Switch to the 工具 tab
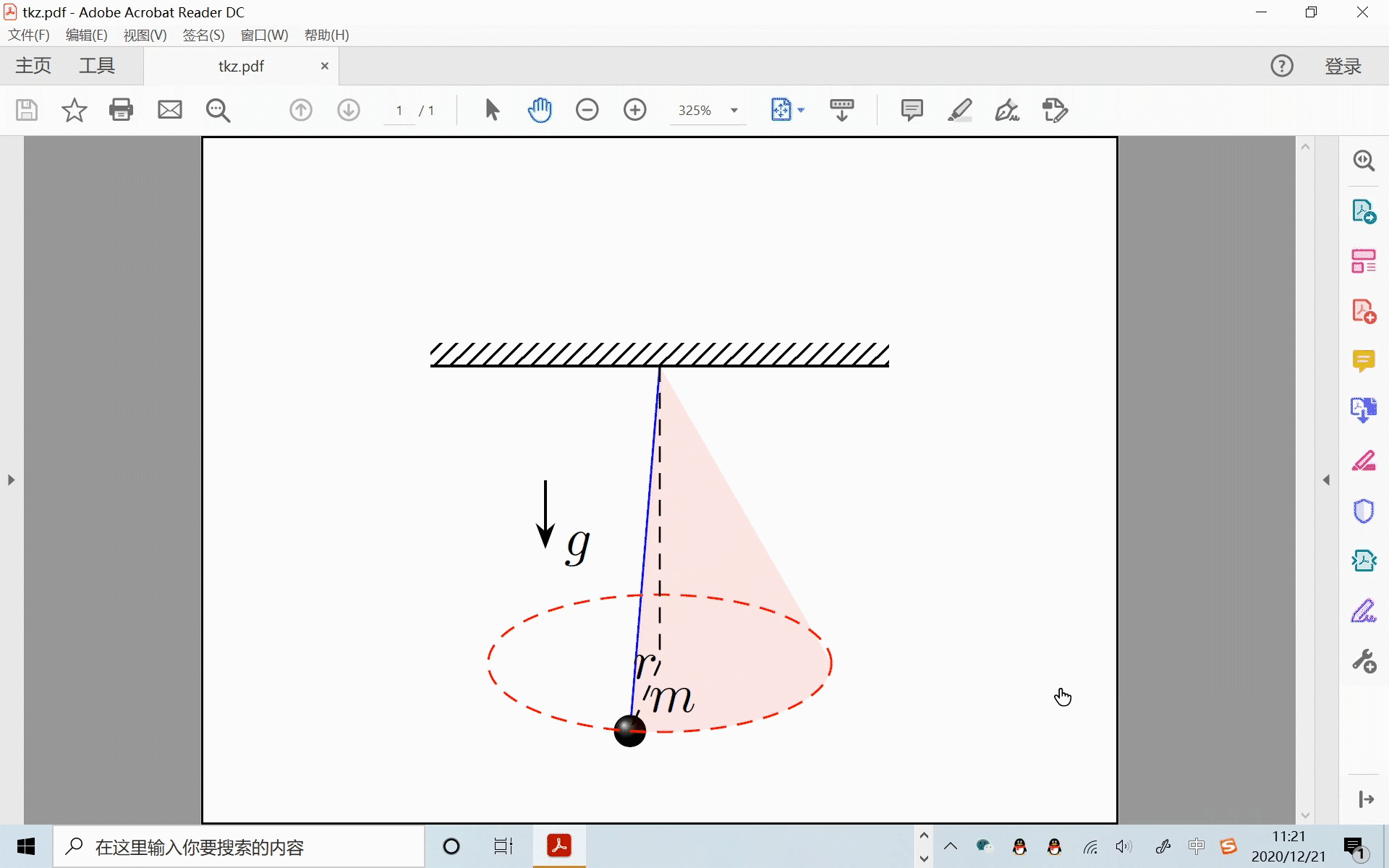The image size is (1389, 868). pos(97,66)
